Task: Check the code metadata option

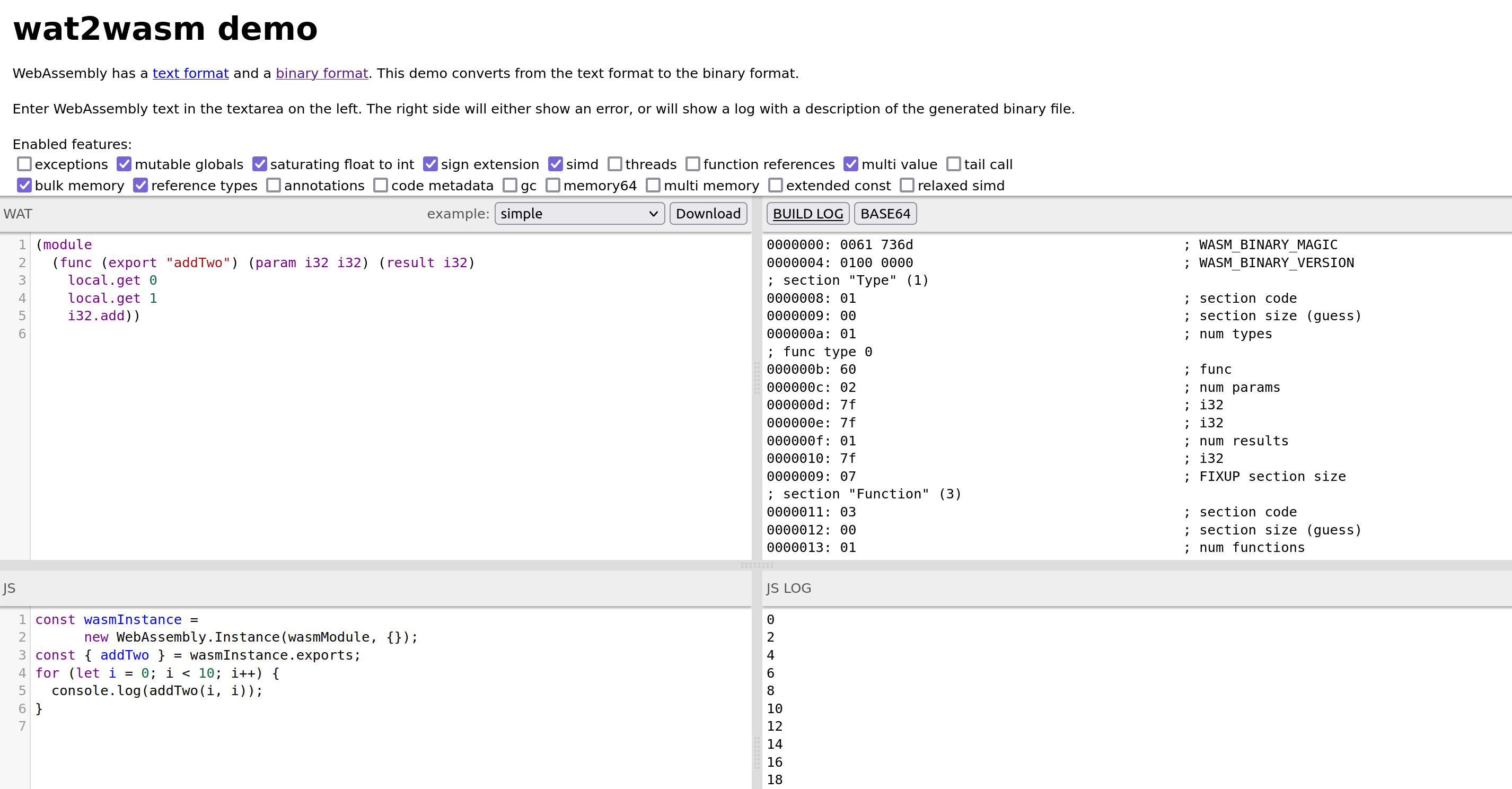Action: tap(380, 185)
